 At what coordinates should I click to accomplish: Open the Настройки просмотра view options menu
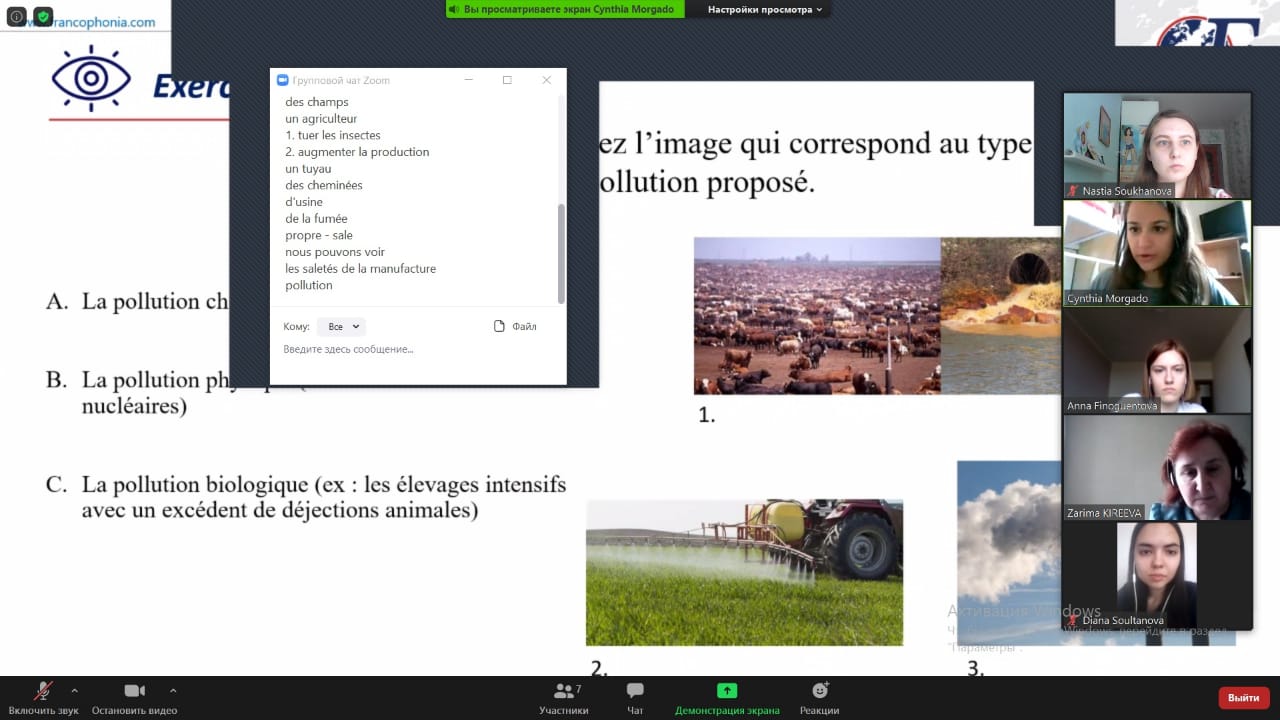pos(765,10)
